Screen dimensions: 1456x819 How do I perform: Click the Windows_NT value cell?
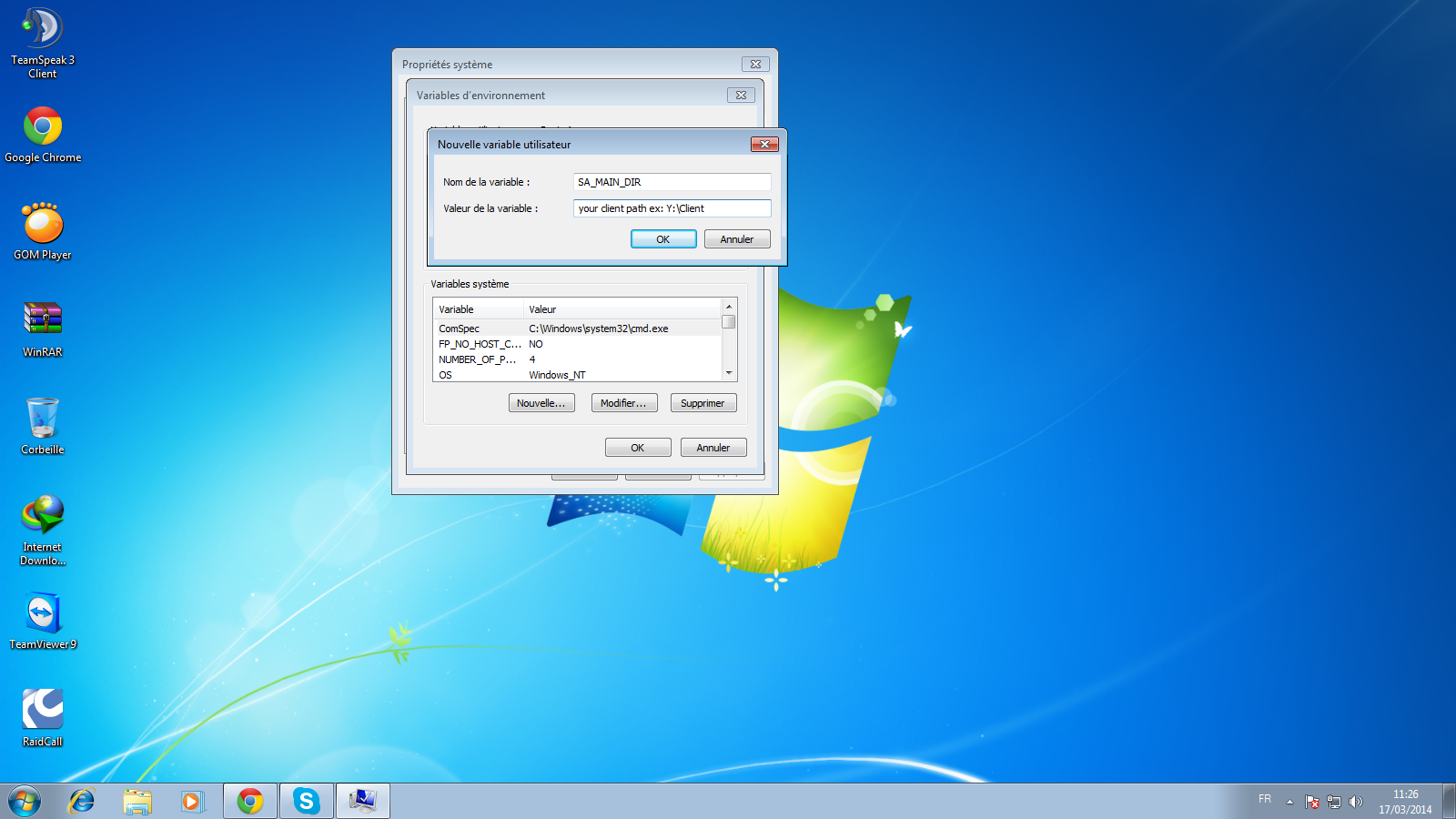(x=558, y=375)
